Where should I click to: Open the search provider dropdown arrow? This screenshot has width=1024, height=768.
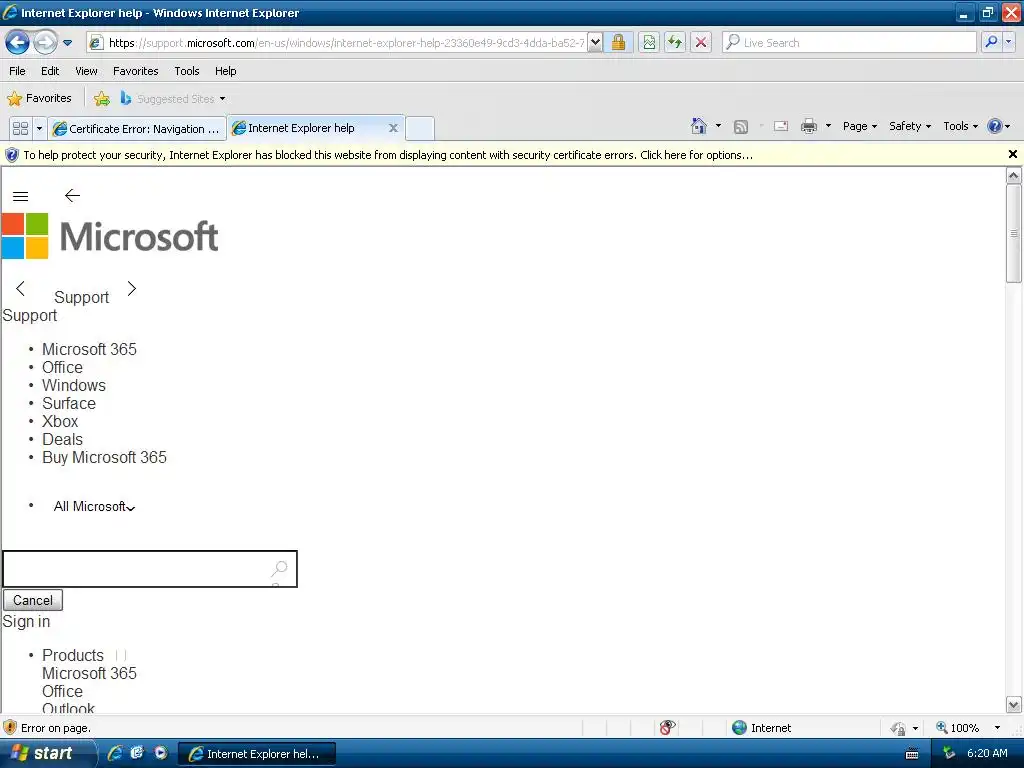click(1008, 42)
